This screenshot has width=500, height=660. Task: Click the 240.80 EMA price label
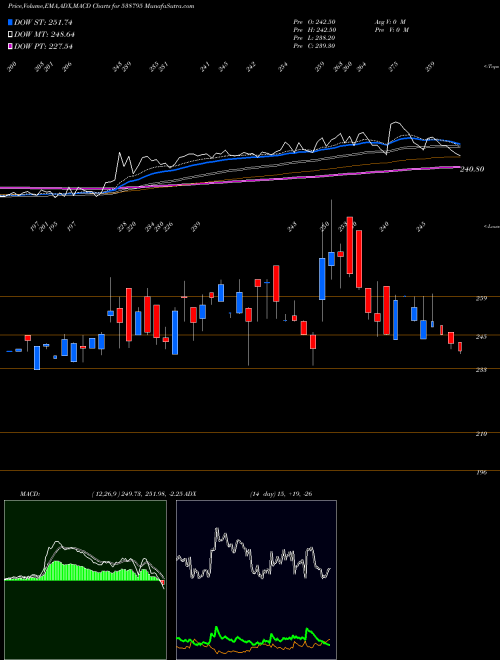pyautogui.click(x=472, y=169)
